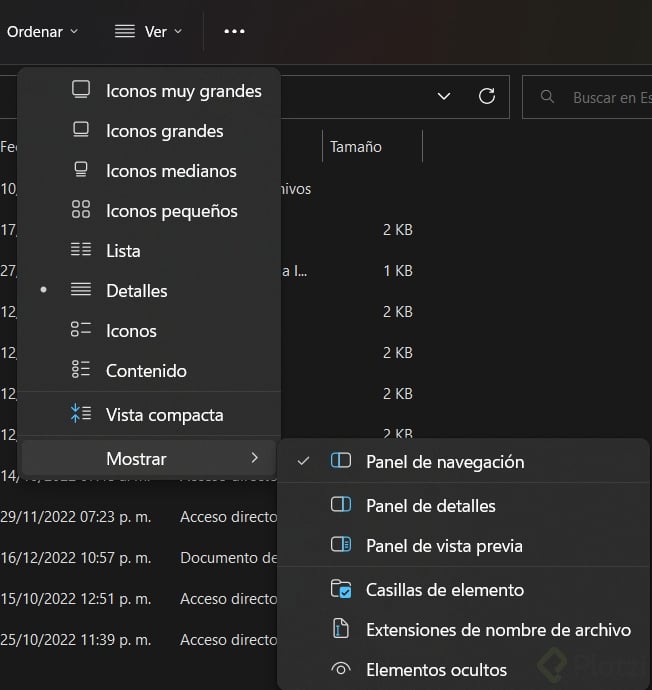The image size is (652, 690).
Task: Enable Vista compacta menu entry
Action: (164, 414)
